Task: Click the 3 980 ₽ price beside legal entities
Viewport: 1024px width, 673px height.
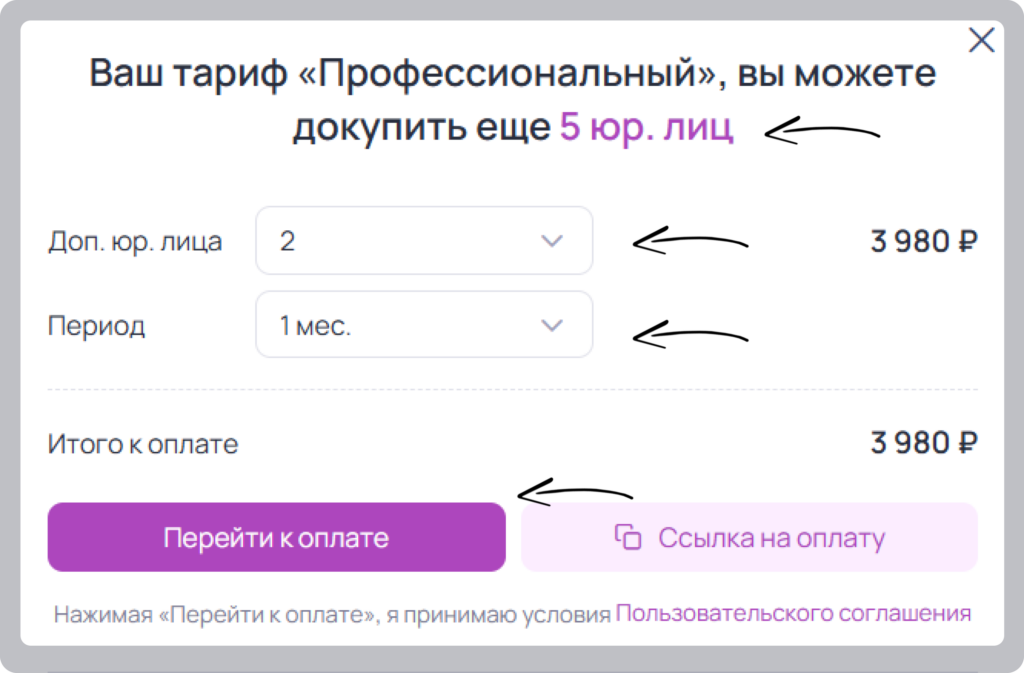Action: (x=924, y=241)
